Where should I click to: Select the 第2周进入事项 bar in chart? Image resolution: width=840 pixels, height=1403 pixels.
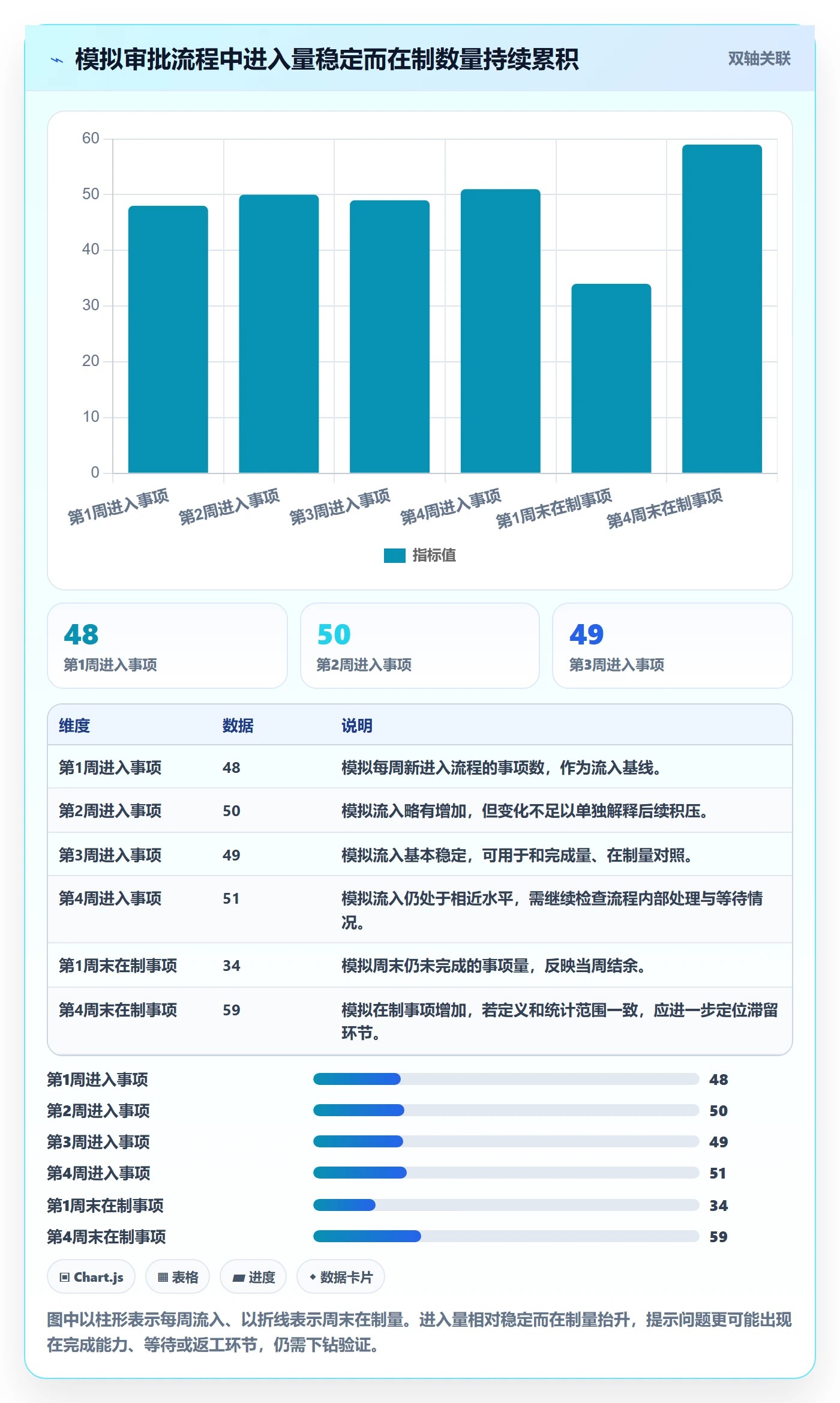[x=279, y=334]
